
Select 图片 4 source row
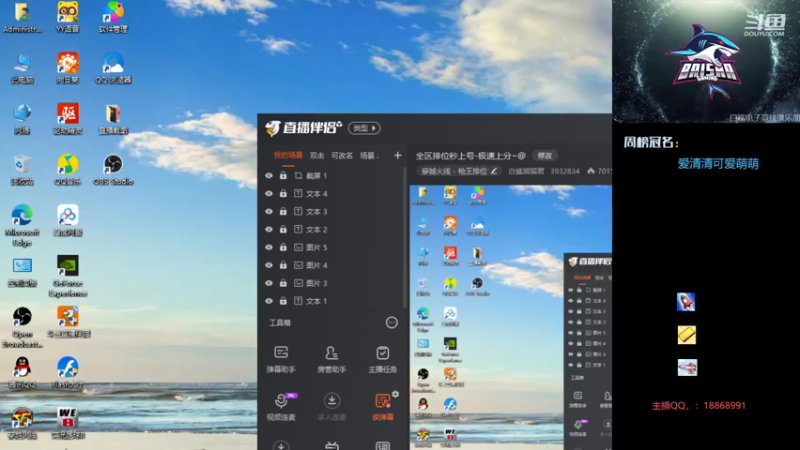coord(333,265)
